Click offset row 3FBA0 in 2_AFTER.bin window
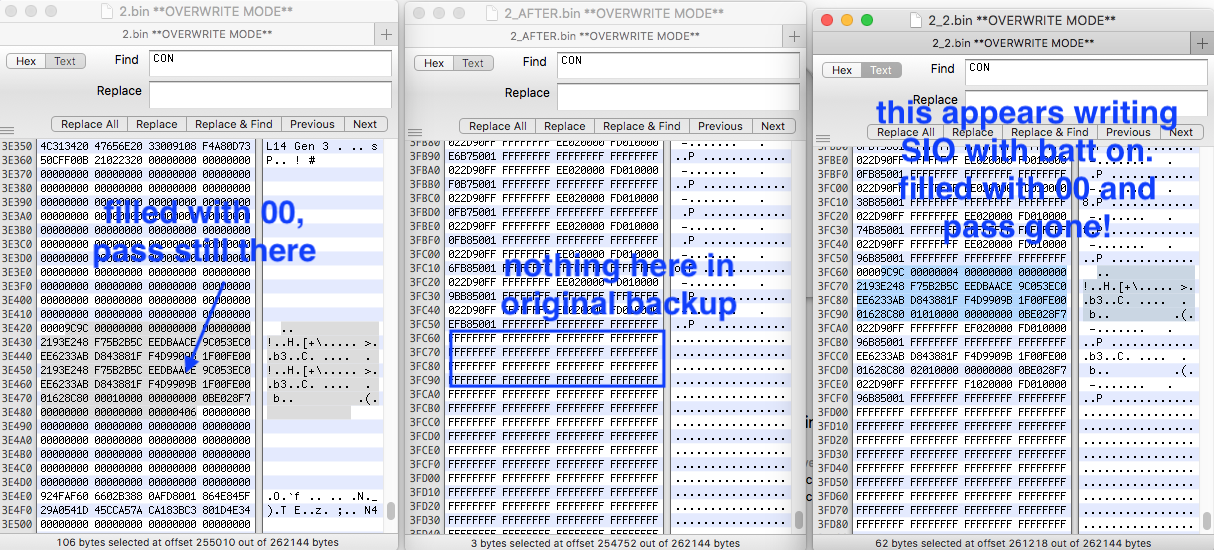1214x550 pixels. point(426,171)
